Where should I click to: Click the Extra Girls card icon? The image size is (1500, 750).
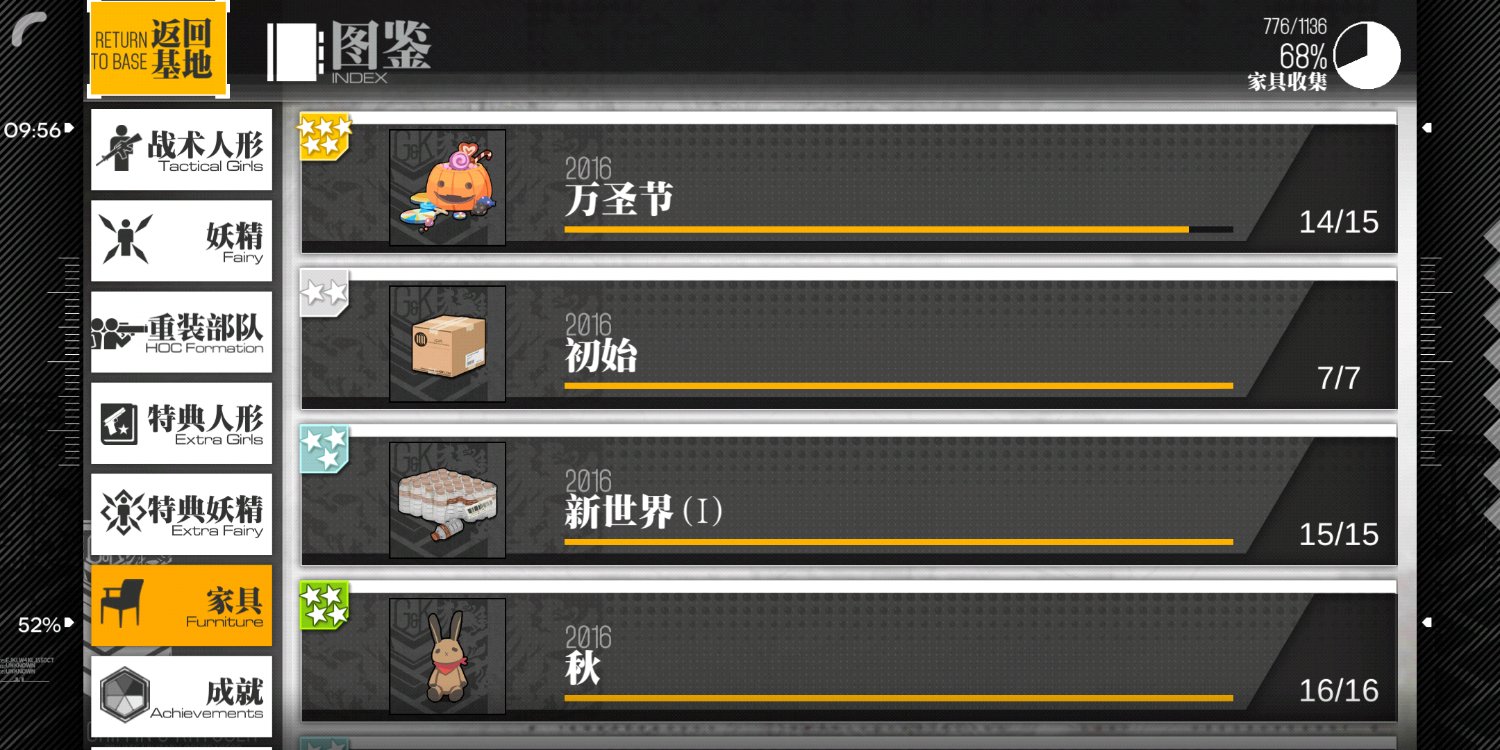click(x=120, y=423)
